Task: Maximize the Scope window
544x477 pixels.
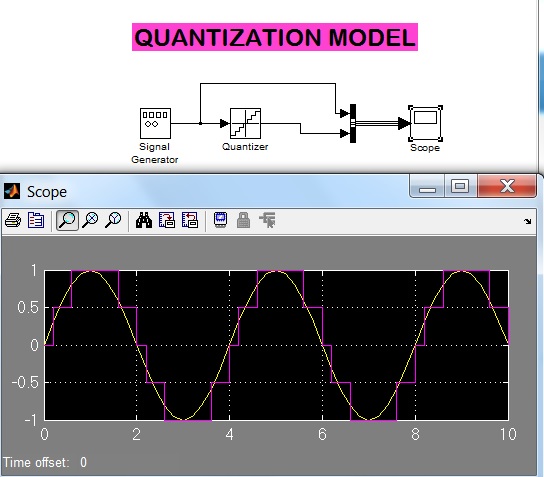Action: click(460, 186)
